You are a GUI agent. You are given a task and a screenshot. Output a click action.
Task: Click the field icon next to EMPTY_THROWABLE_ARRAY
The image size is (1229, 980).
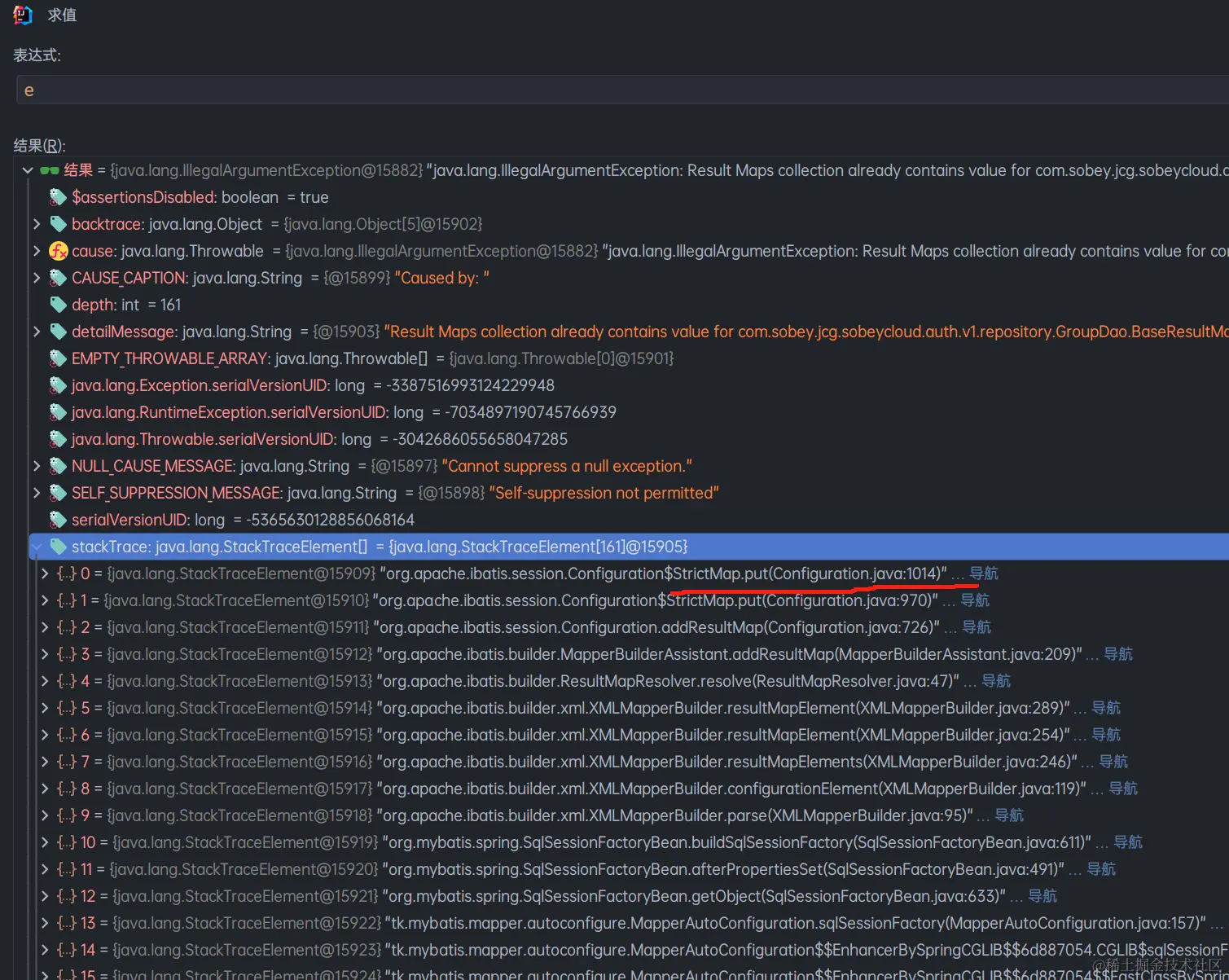click(x=58, y=358)
